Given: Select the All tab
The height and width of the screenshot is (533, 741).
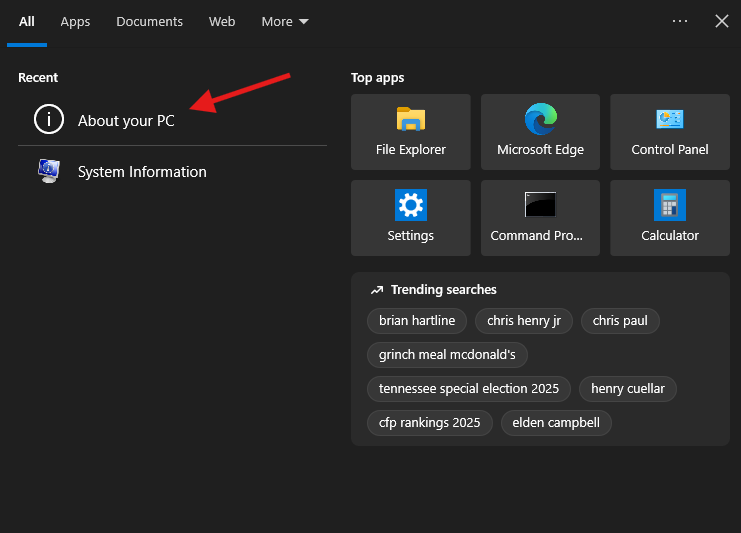Looking at the screenshot, I should point(27,21).
